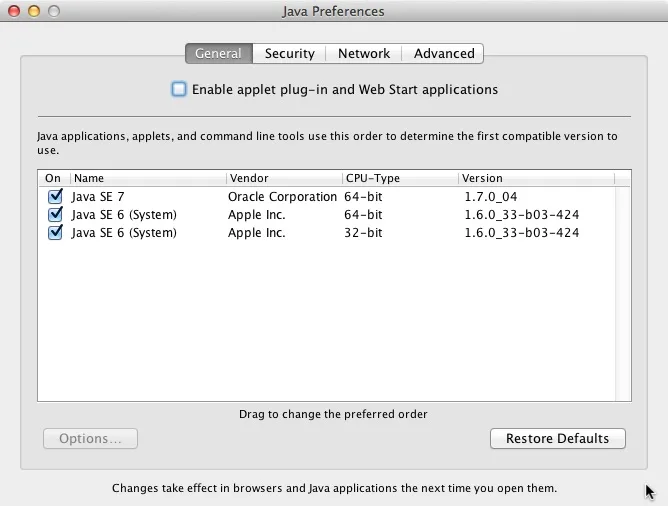Enable applet plug-in and Web Start checkbox
The width and height of the screenshot is (668, 506).
click(179, 89)
